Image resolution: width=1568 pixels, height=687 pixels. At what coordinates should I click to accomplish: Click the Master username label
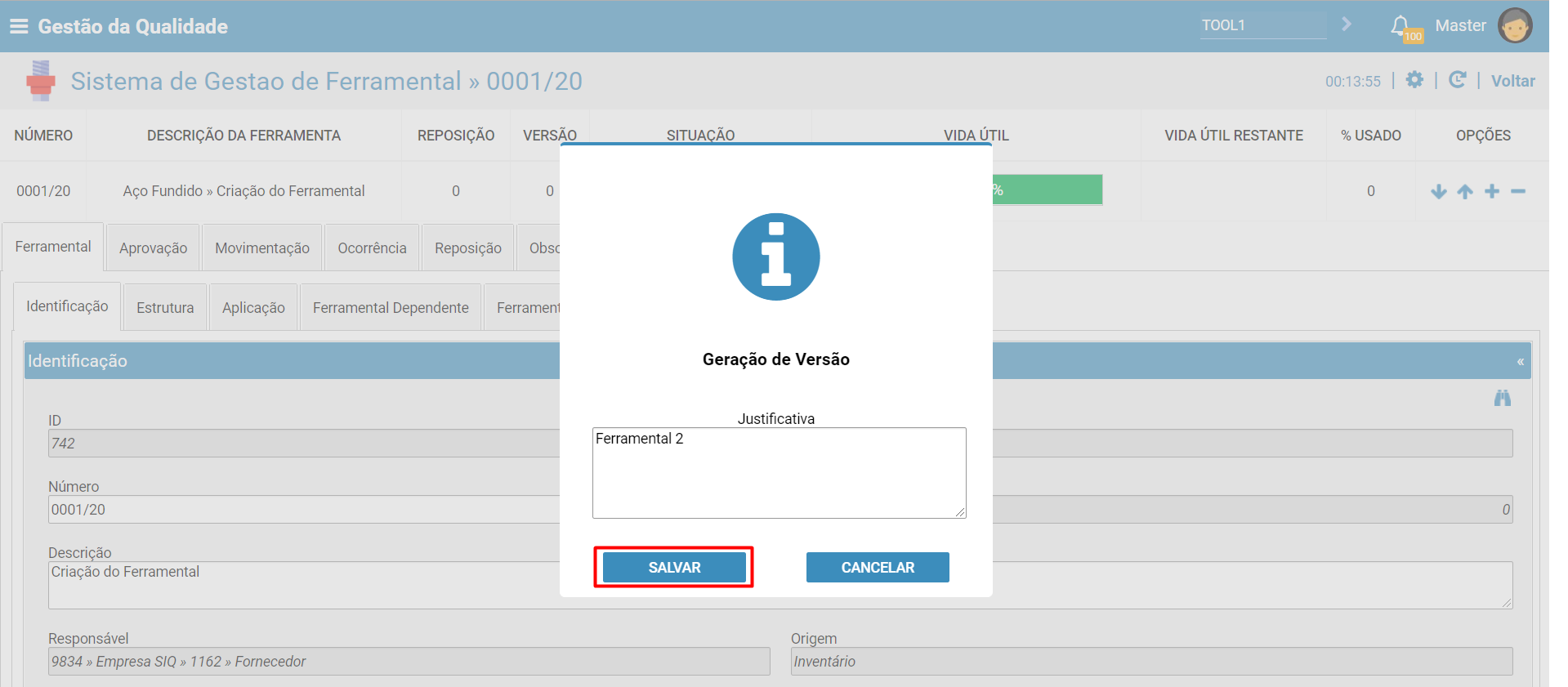click(x=1460, y=25)
